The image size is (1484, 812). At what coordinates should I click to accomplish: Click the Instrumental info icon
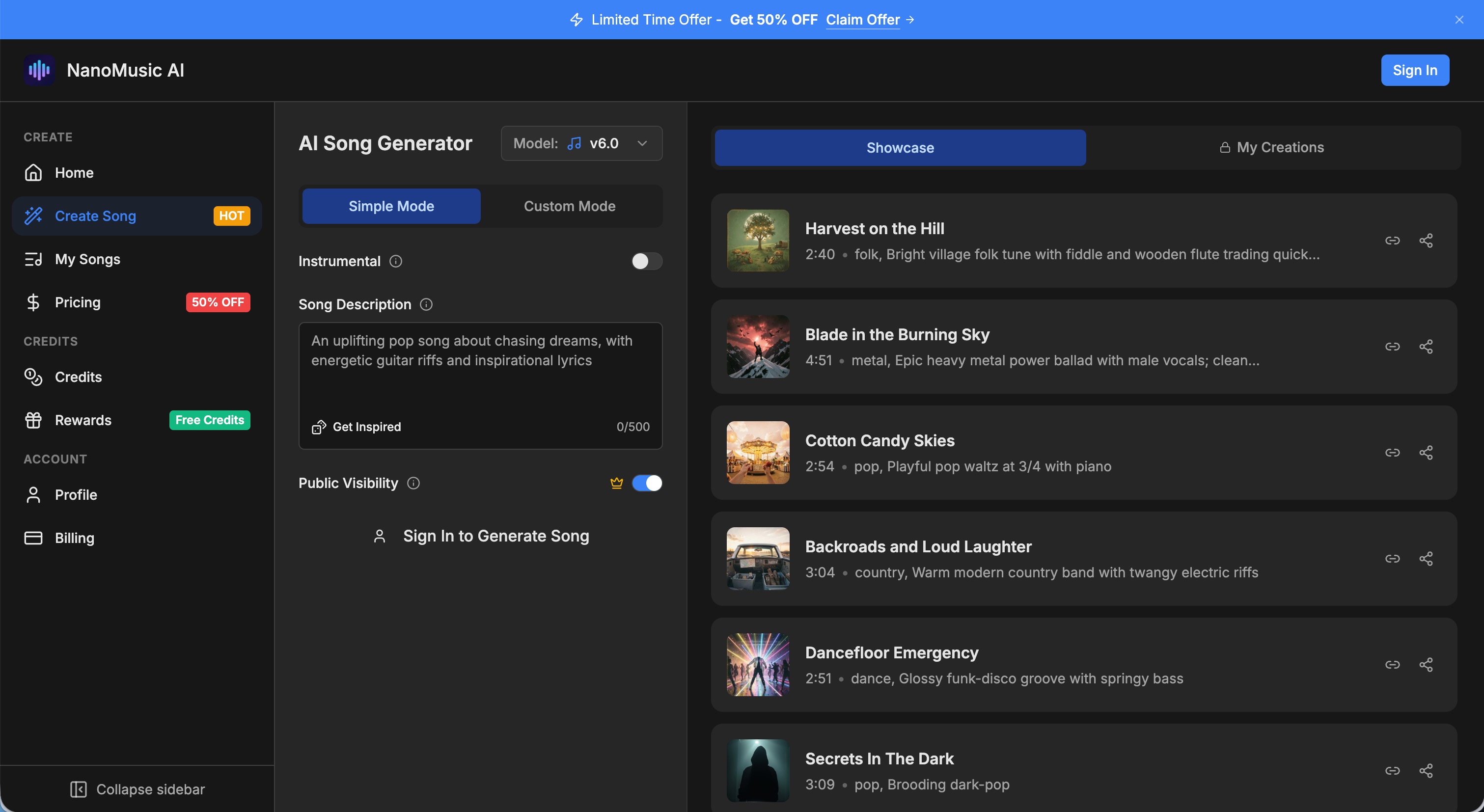coord(396,262)
